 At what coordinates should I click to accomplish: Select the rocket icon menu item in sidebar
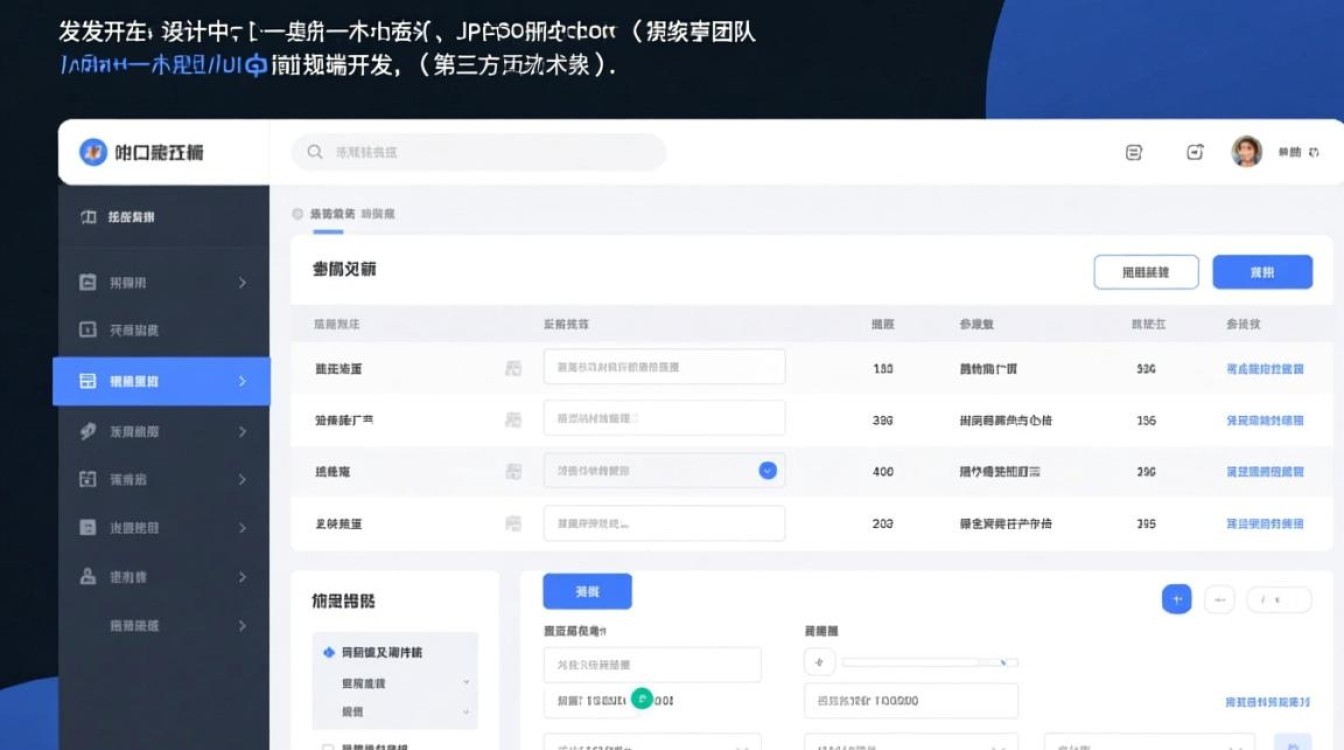pyautogui.click(x=87, y=431)
